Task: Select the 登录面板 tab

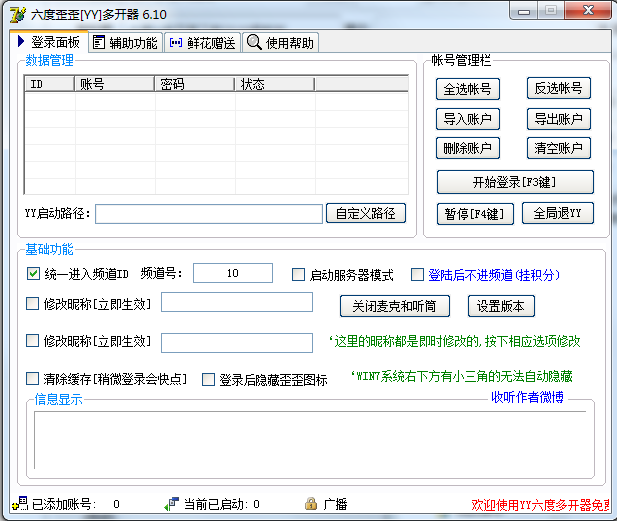Action: (x=48, y=42)
